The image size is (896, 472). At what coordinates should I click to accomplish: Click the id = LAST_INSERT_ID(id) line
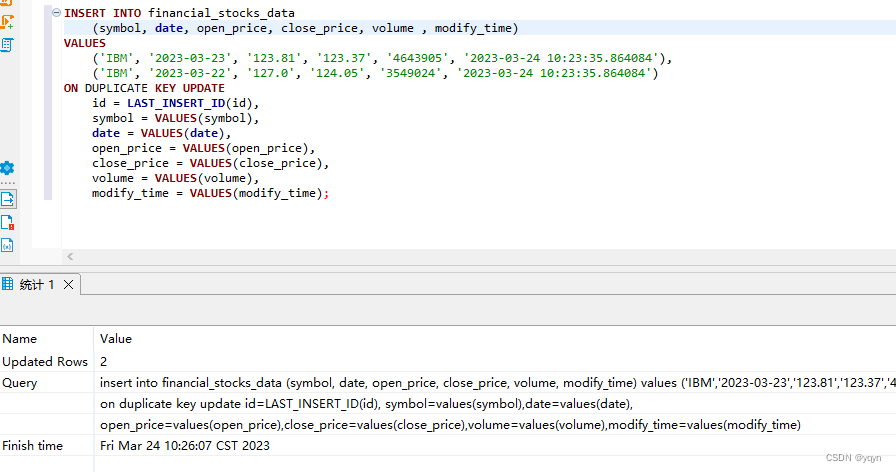[176, 103]
